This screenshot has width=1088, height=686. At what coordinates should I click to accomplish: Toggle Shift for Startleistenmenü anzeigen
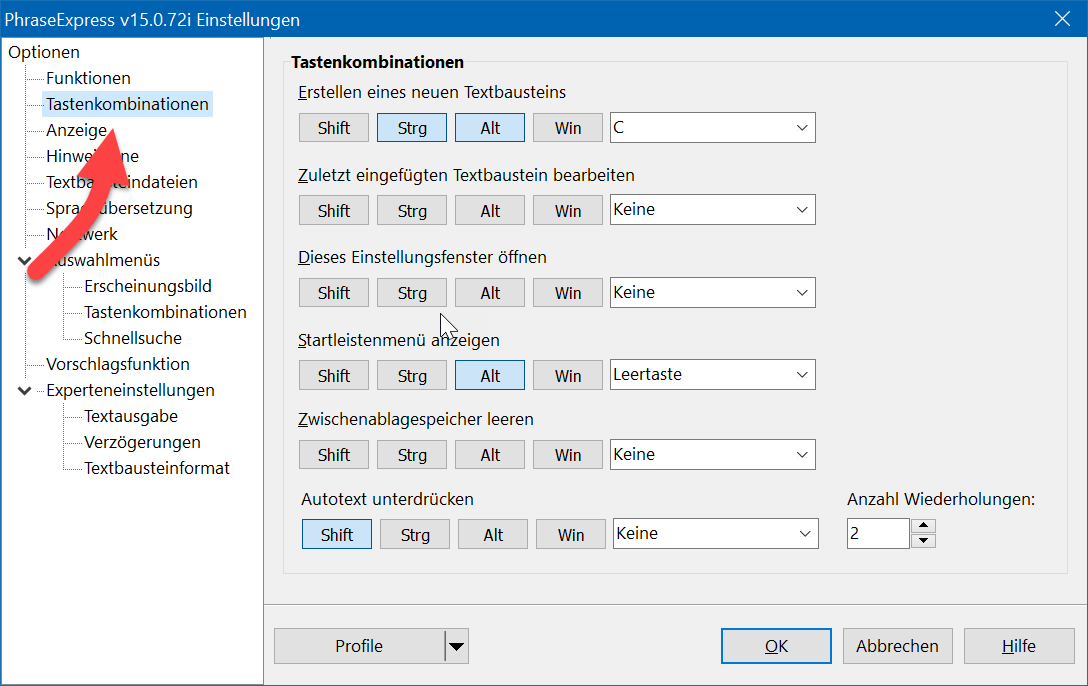pos(334,375)
